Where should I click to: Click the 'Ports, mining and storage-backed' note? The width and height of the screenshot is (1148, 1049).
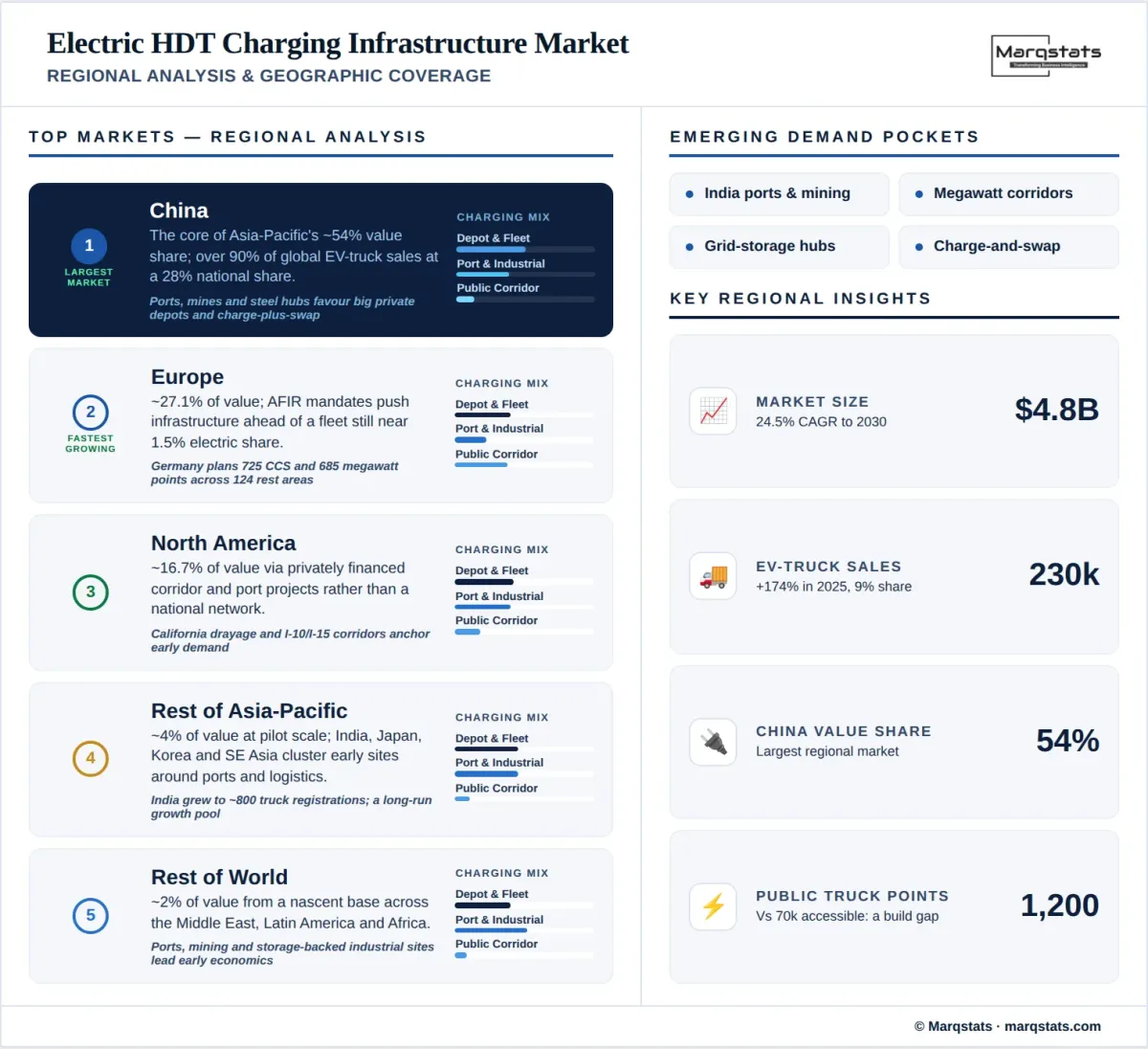[292, 953]
